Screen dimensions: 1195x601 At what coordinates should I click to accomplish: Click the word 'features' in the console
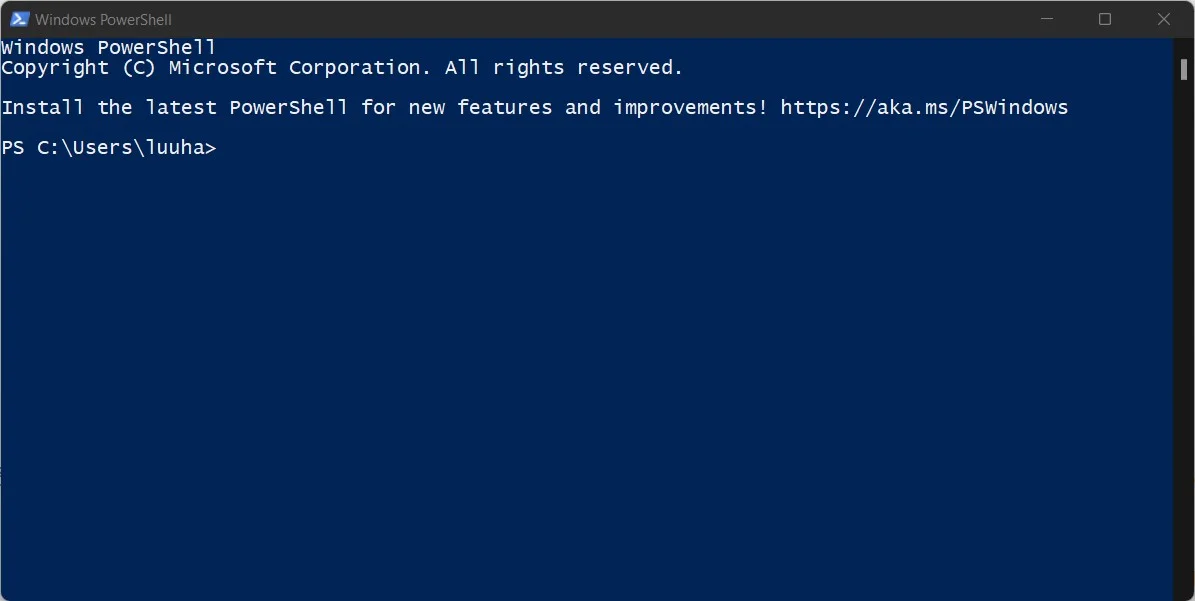click(x=505, y=107)
